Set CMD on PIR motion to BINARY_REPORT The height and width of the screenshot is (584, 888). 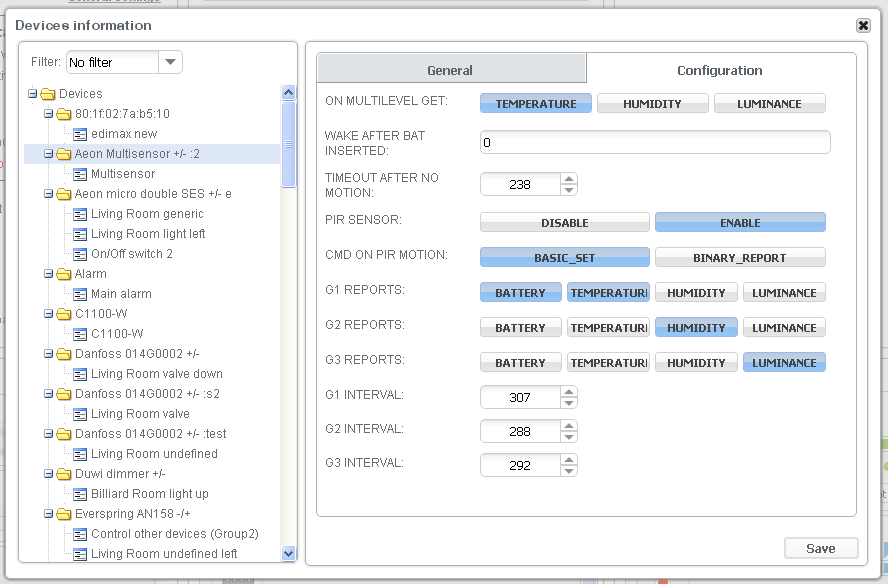[x=740, y=258]
